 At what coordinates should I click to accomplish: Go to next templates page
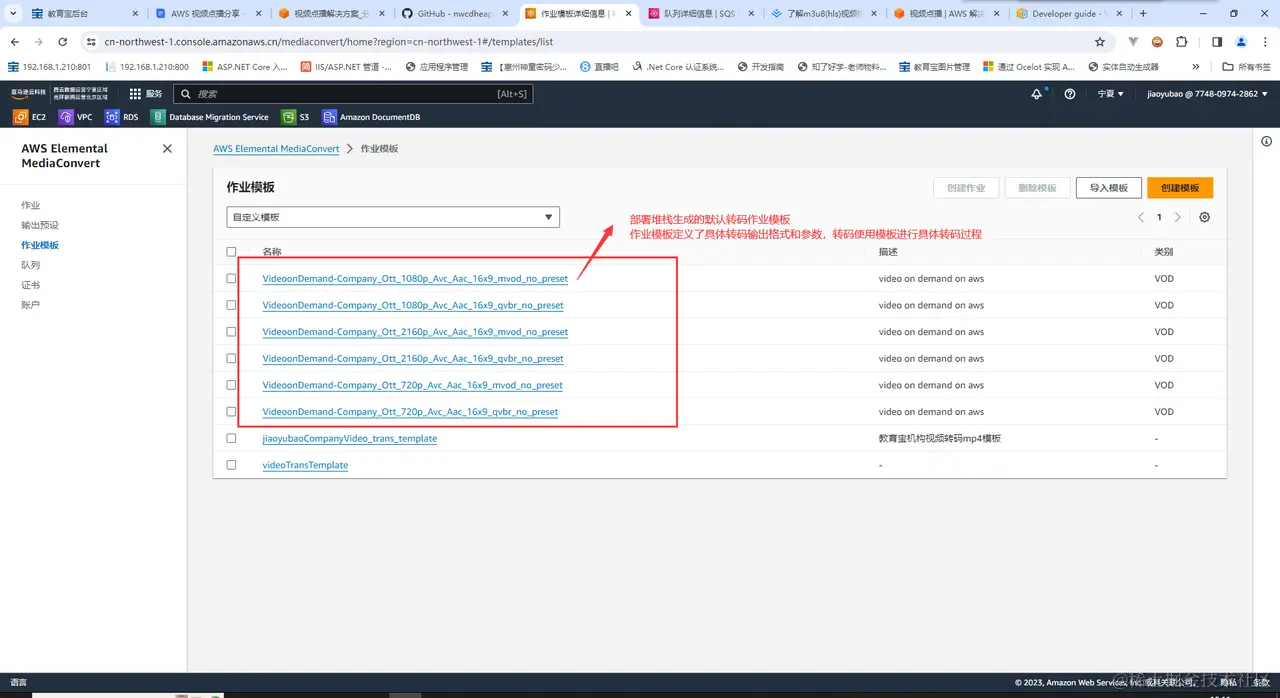(x=1177, y=217)
